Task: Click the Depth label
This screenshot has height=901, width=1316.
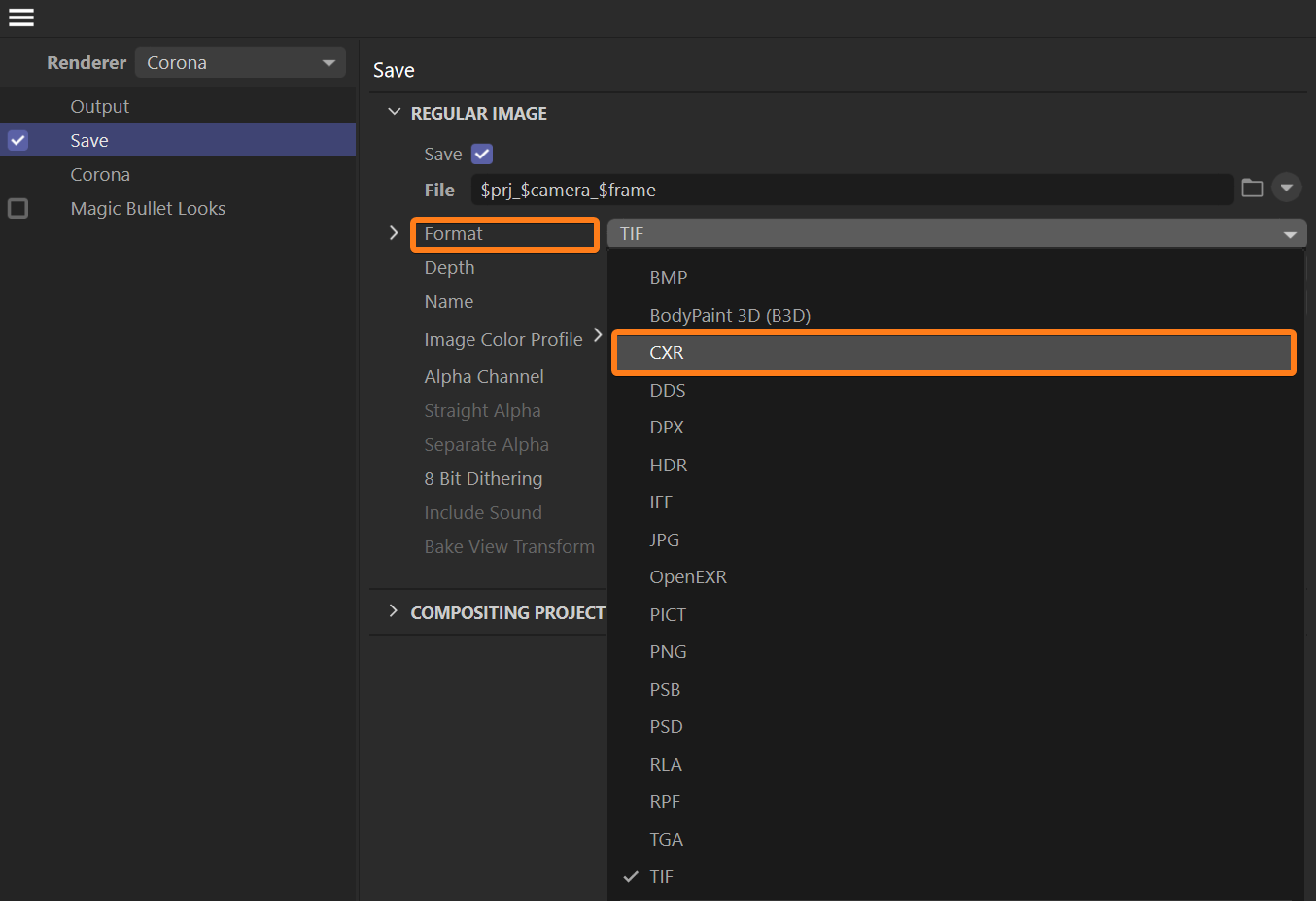Action: click(449, 267)
